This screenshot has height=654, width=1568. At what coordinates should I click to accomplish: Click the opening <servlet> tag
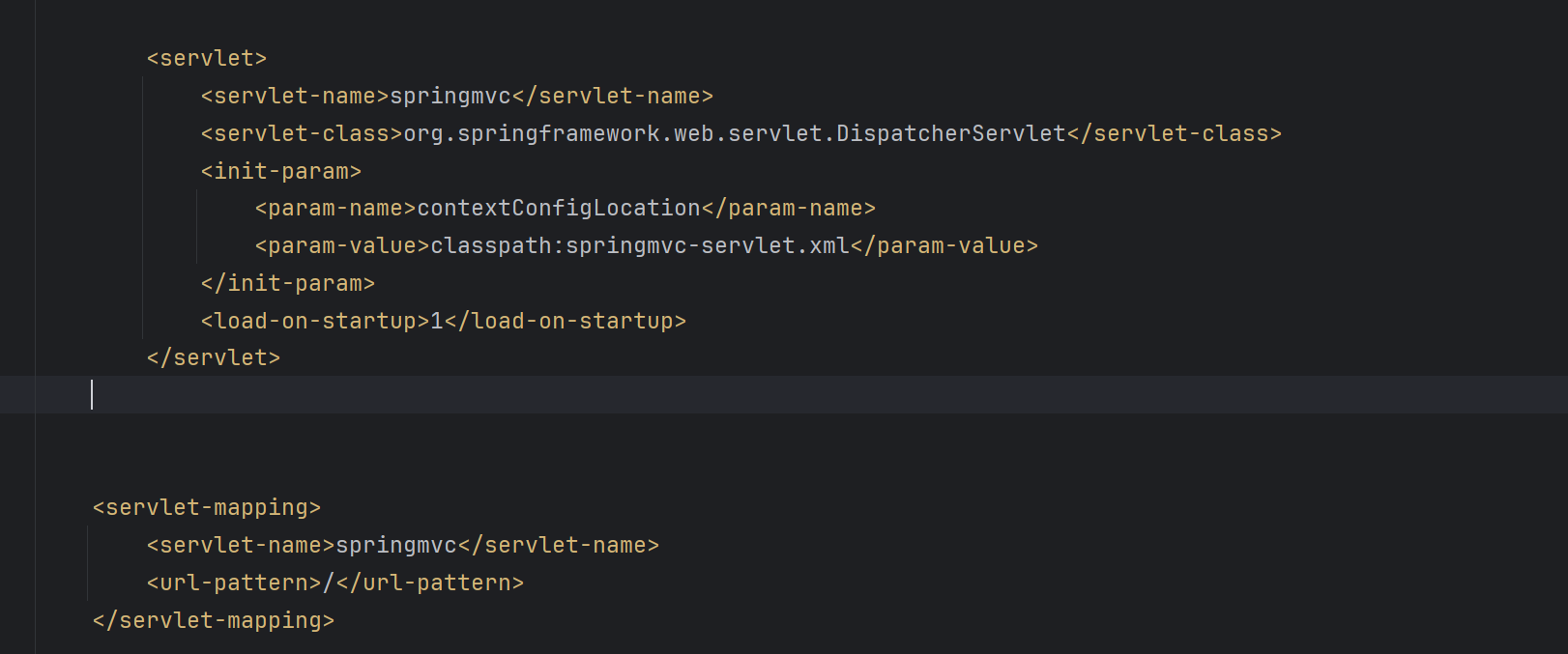[206, 59]
